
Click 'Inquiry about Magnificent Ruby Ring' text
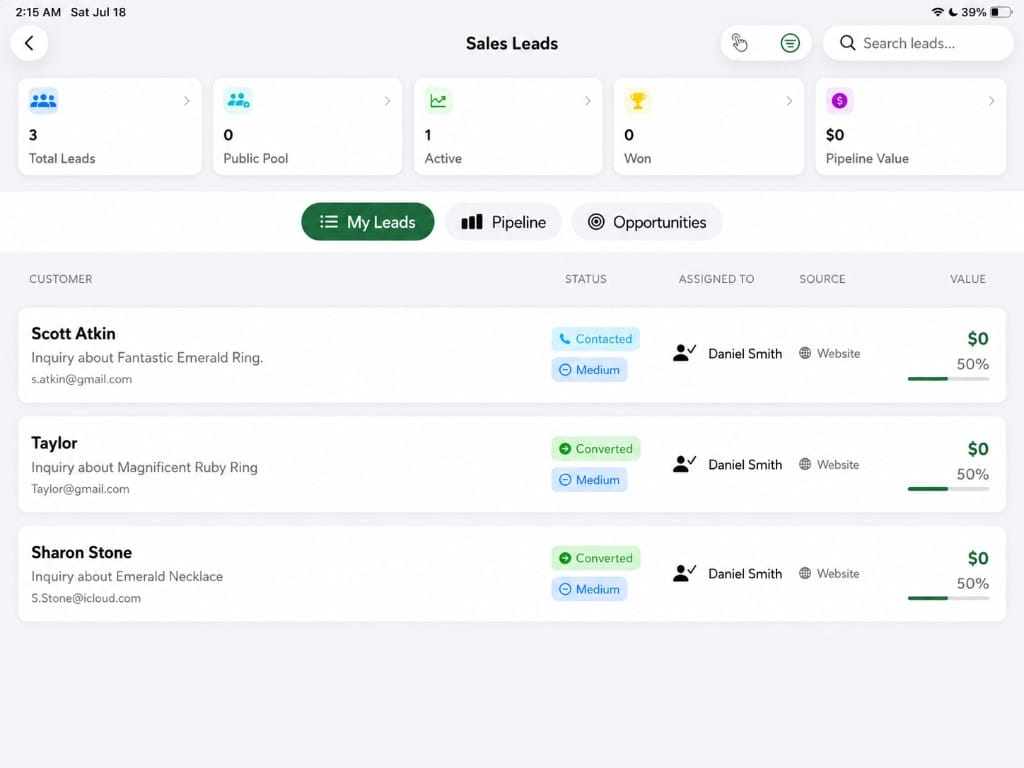point(144,468)
